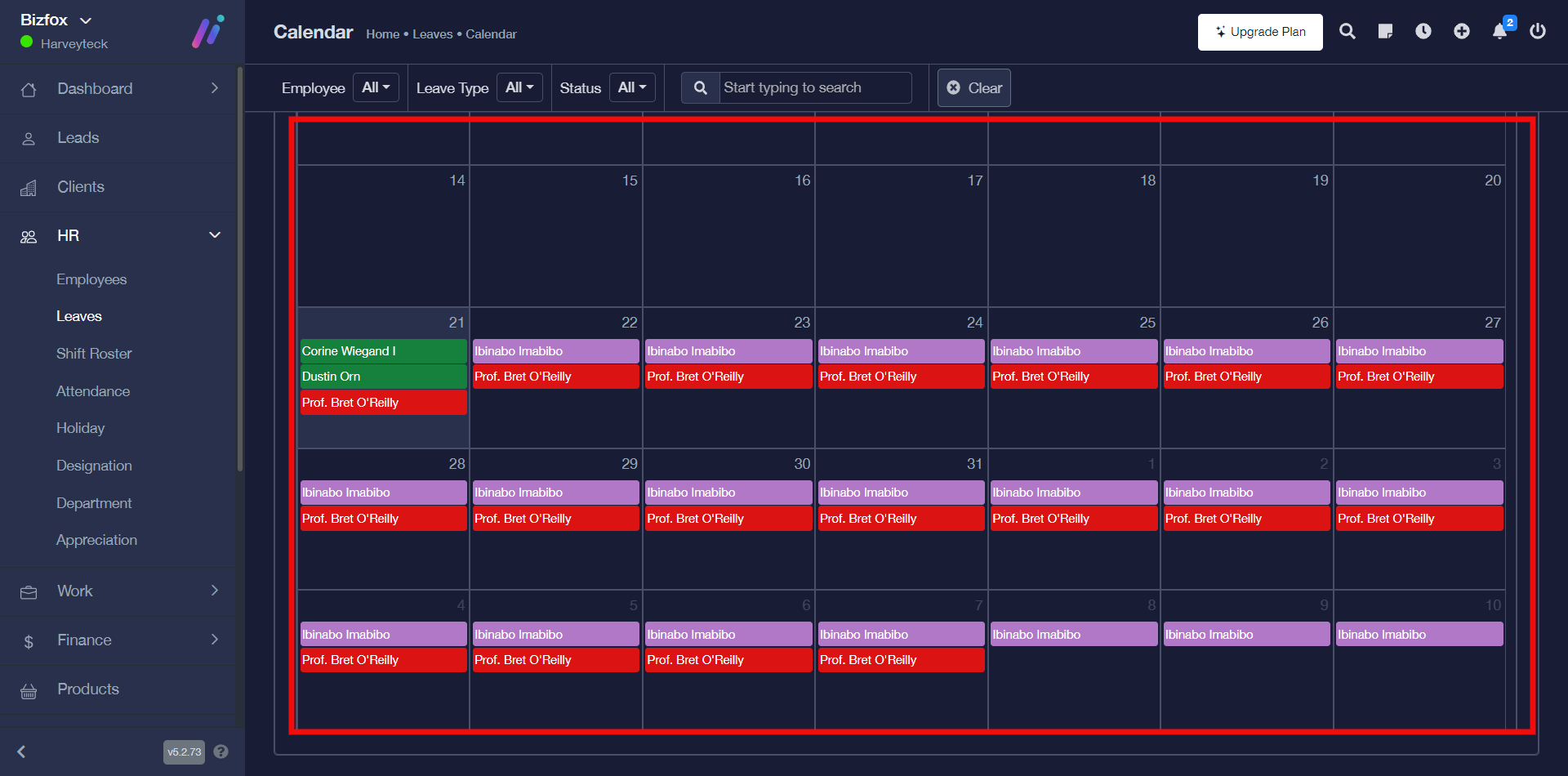The height and width of the screenshot is (776, 1568).
Task: Open the search magnifier icon in header
Action: click(1347, 32)
